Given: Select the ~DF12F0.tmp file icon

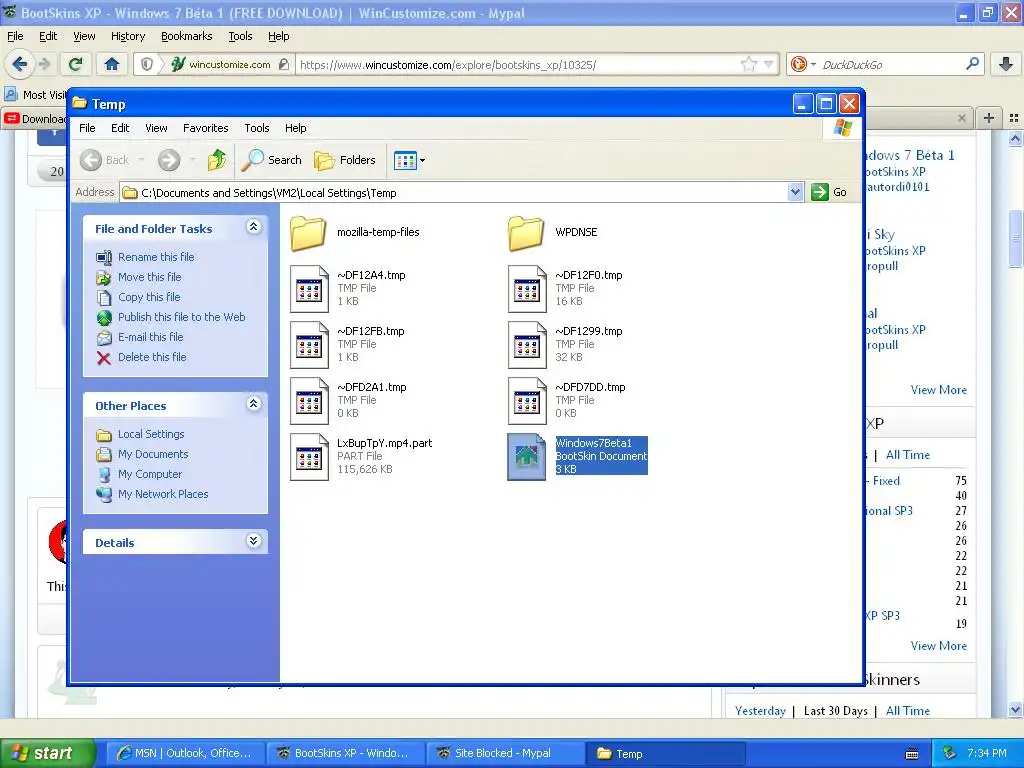Looking at the screenshot, I should pos(527,289).
